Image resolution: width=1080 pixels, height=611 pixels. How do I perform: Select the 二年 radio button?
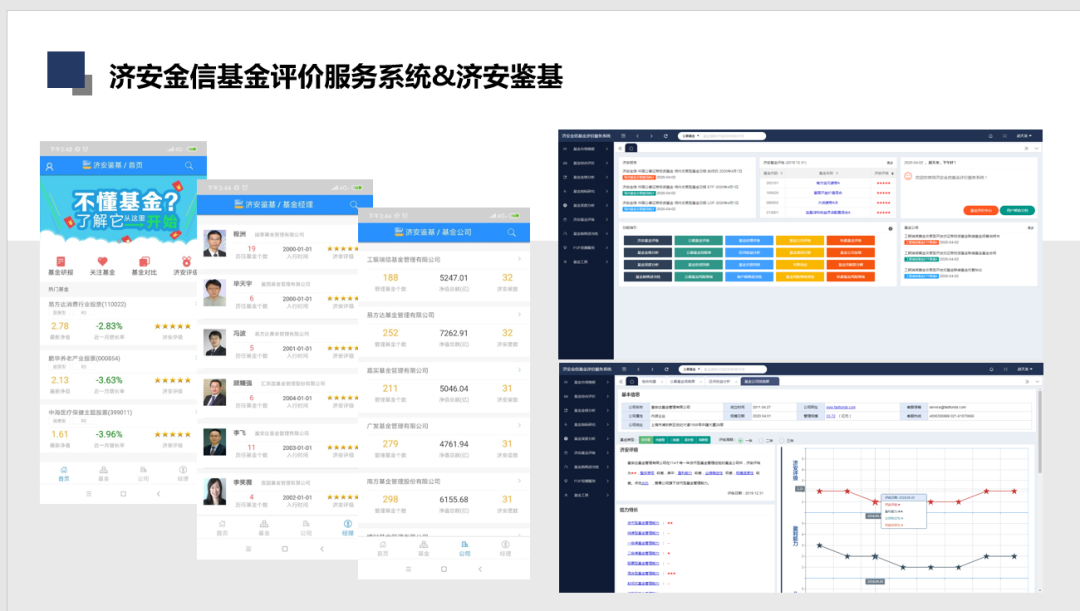[x=761, y=440]
